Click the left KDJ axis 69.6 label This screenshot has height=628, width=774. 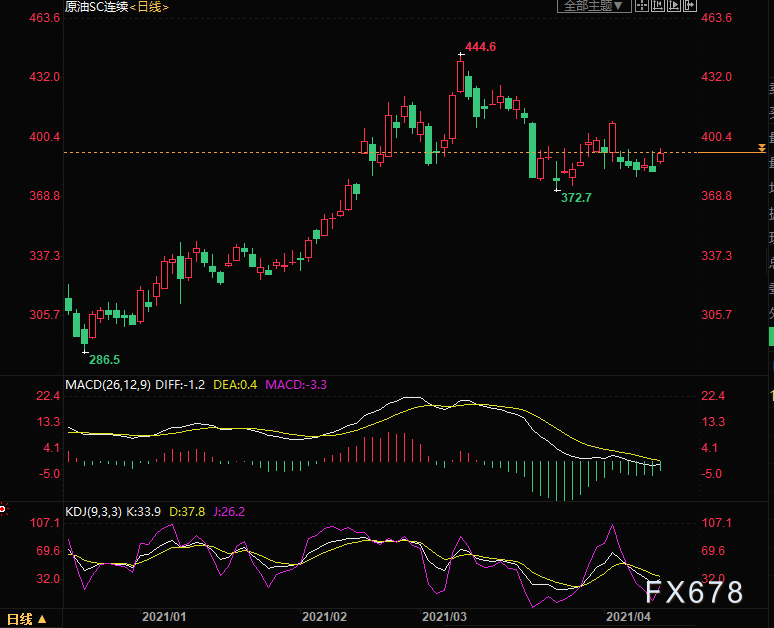pos(48,551)
